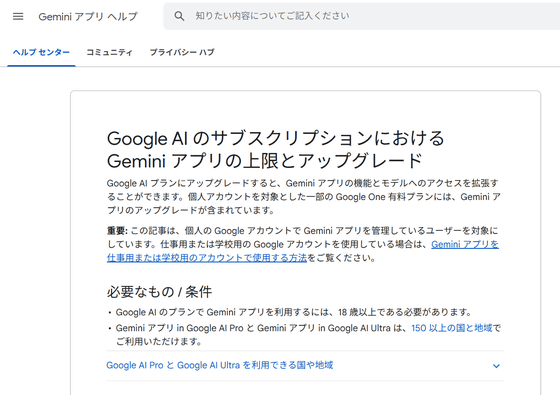Click the 18 歳以上 requirement bullet text

[293, 312]
